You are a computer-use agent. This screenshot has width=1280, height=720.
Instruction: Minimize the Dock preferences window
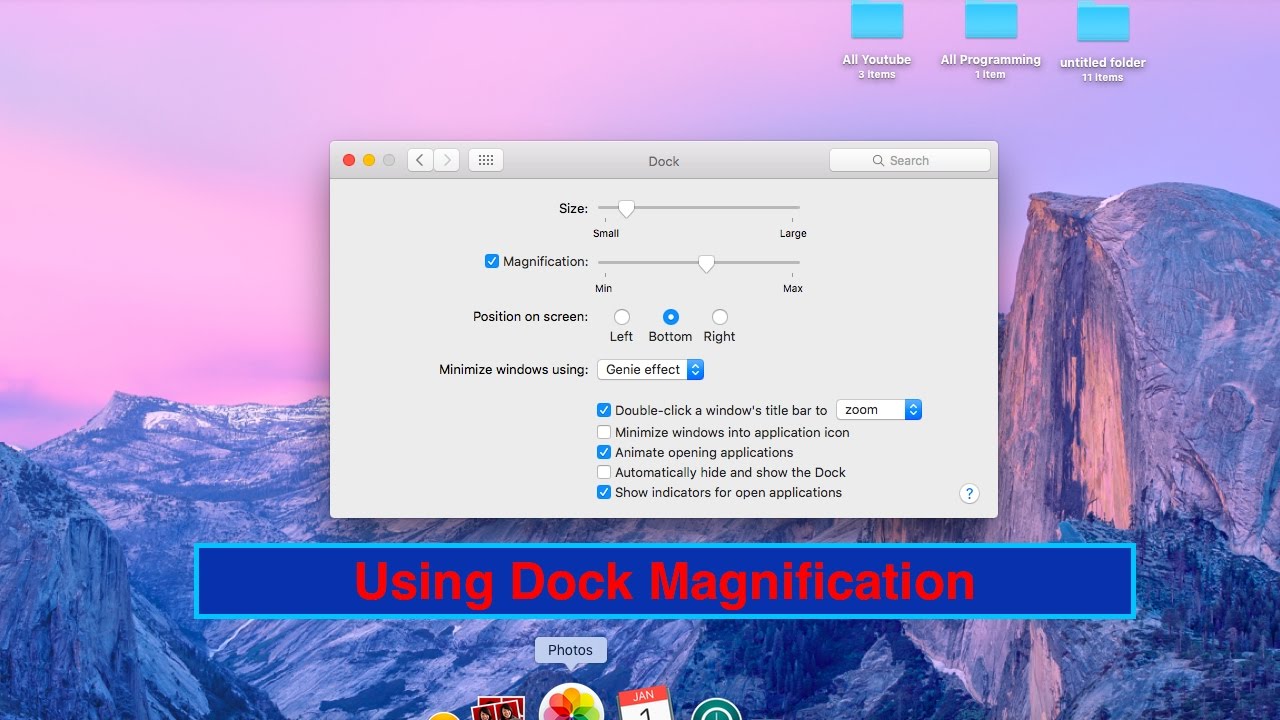point(369,160)
